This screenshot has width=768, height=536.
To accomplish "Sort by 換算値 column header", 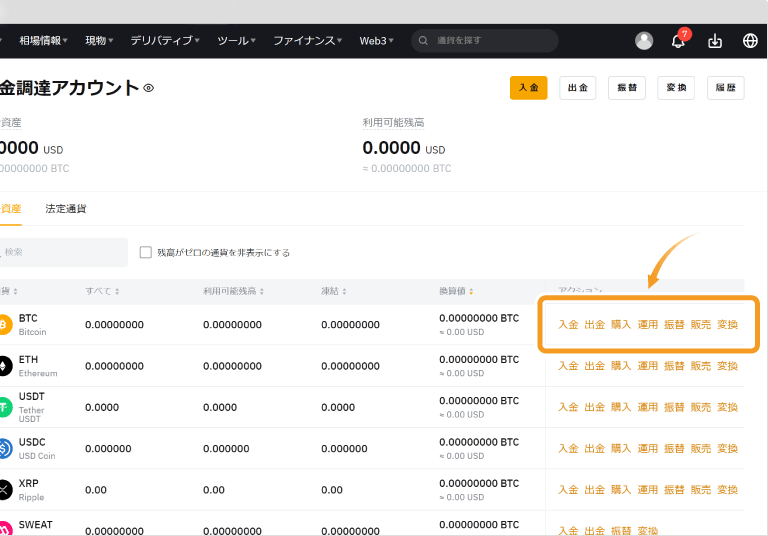I will [456, 291].
